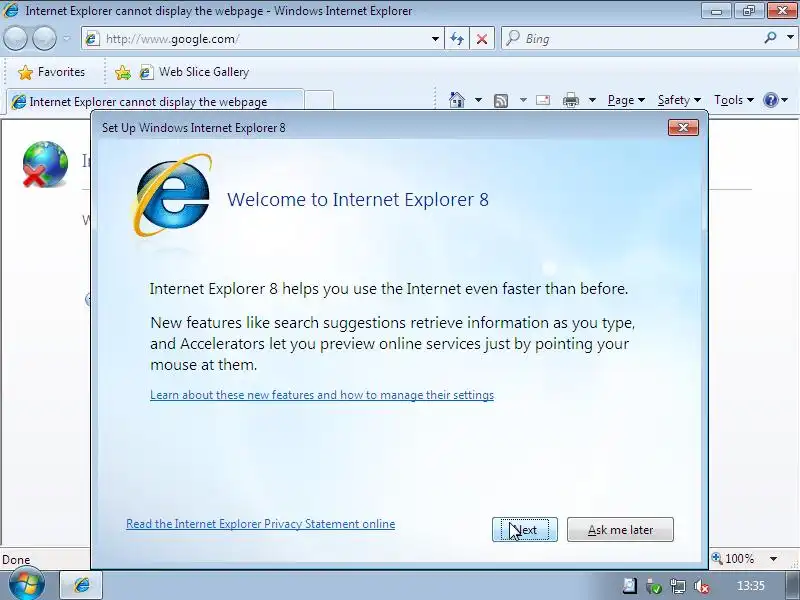Open the Tools menu
The height and width of the screenshot is (600, 800).
pyautogui.click(x=734, y=100)
